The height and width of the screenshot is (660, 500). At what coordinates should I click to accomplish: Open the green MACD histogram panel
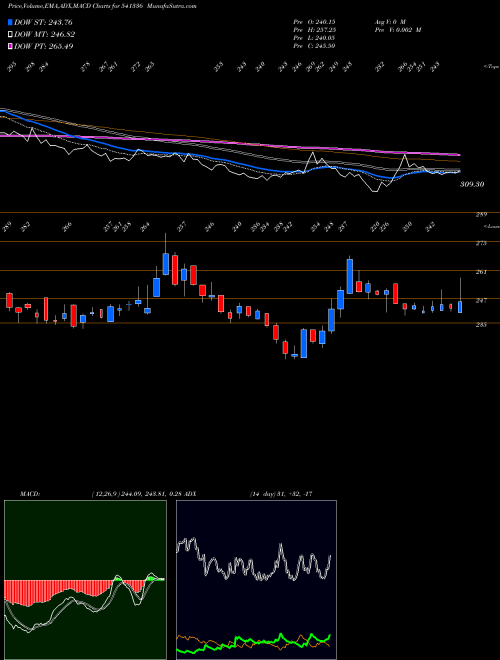(85, 580)
